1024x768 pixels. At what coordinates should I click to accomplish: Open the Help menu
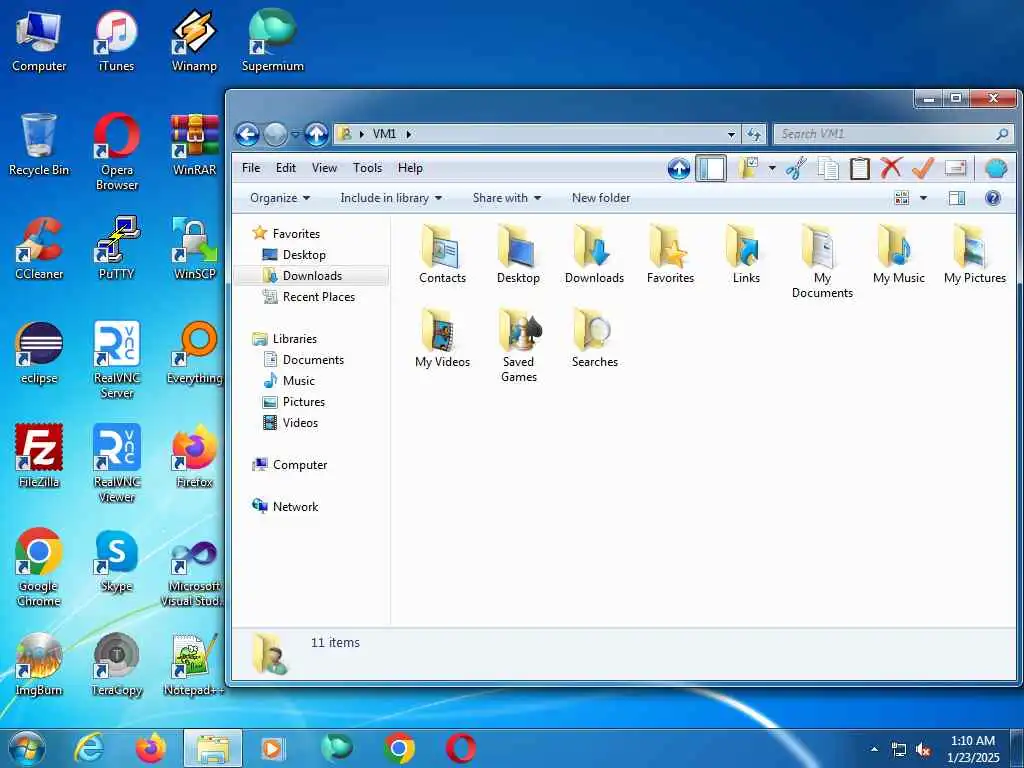pos(410,168)
